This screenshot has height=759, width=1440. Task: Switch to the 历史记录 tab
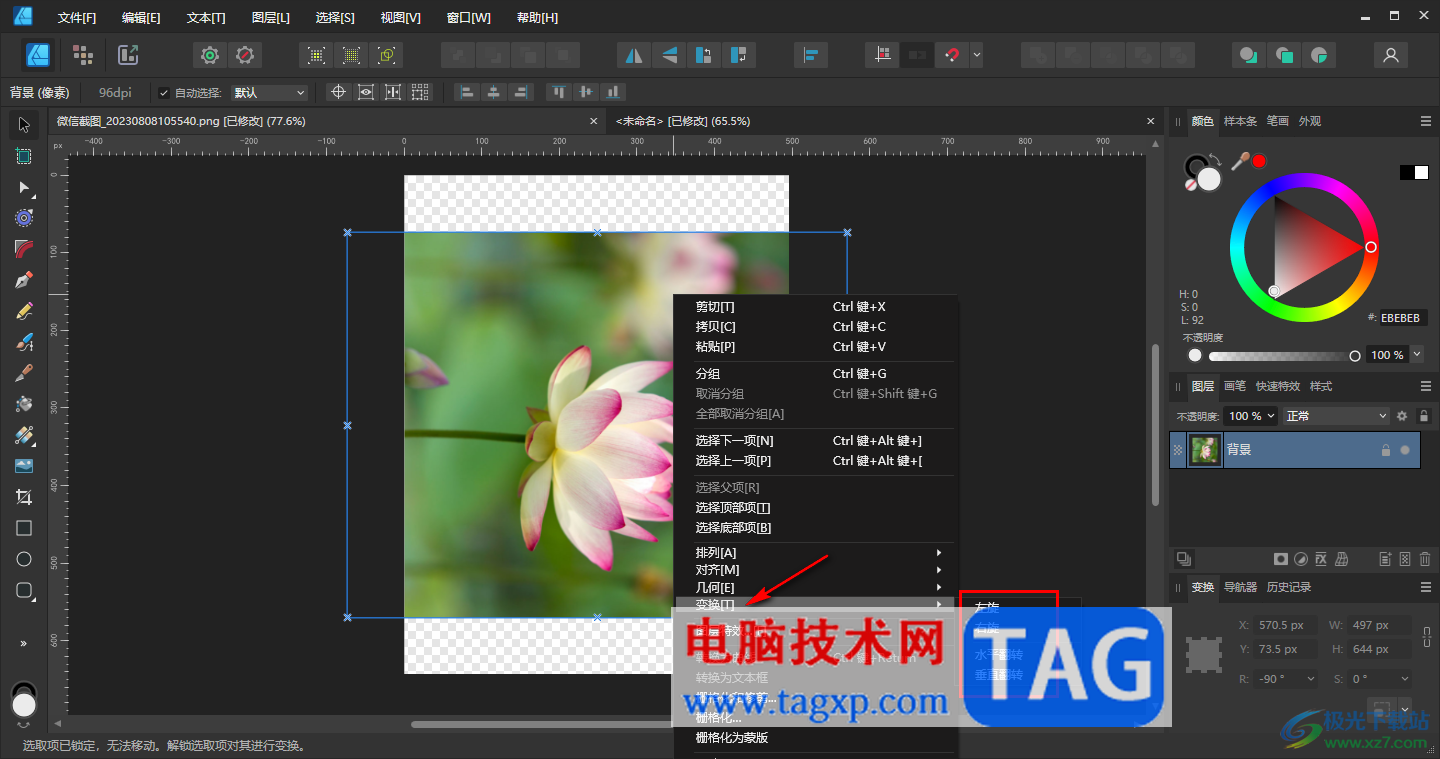[1288, 587]
